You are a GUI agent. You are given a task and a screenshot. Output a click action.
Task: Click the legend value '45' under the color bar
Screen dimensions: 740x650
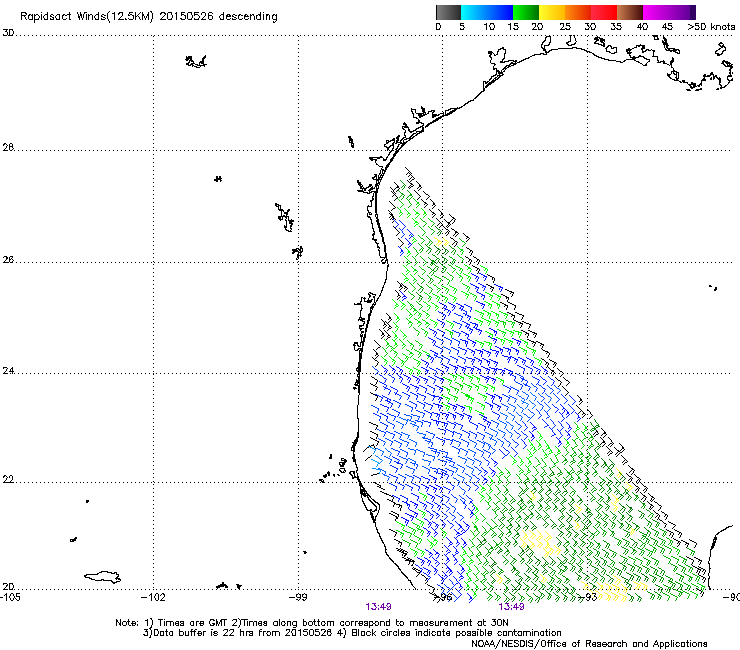click(x=667, y=27)
